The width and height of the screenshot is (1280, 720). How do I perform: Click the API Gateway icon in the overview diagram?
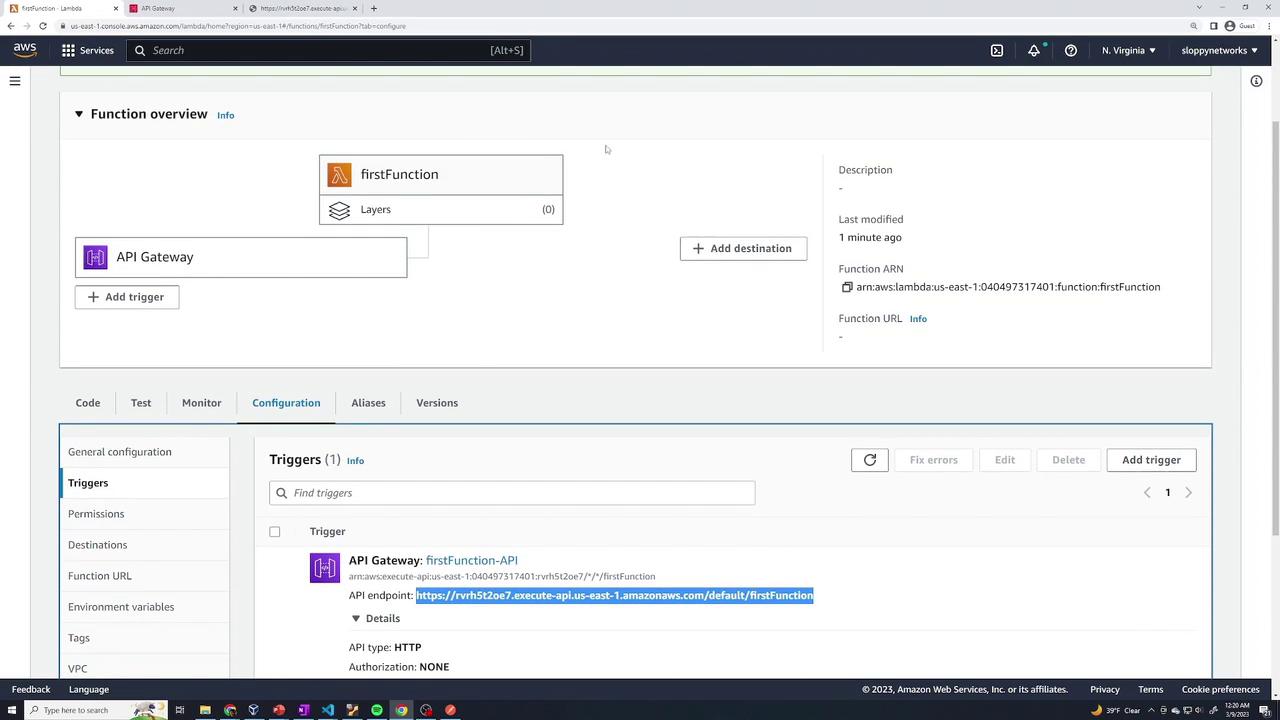(95, 257)
